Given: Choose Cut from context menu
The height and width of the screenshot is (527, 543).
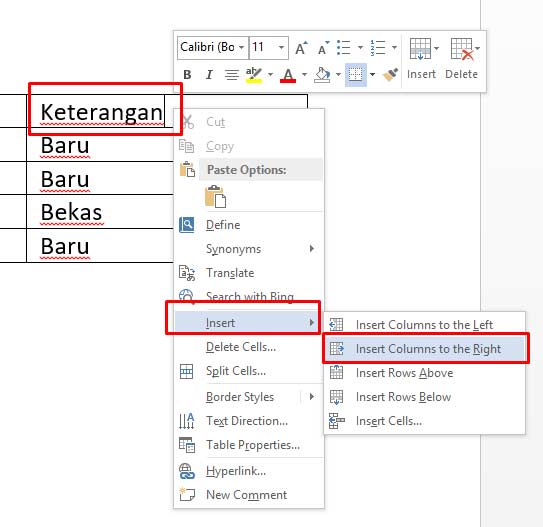Looking at the screenshot, I should pyautogui.click(x=249, y=122).
